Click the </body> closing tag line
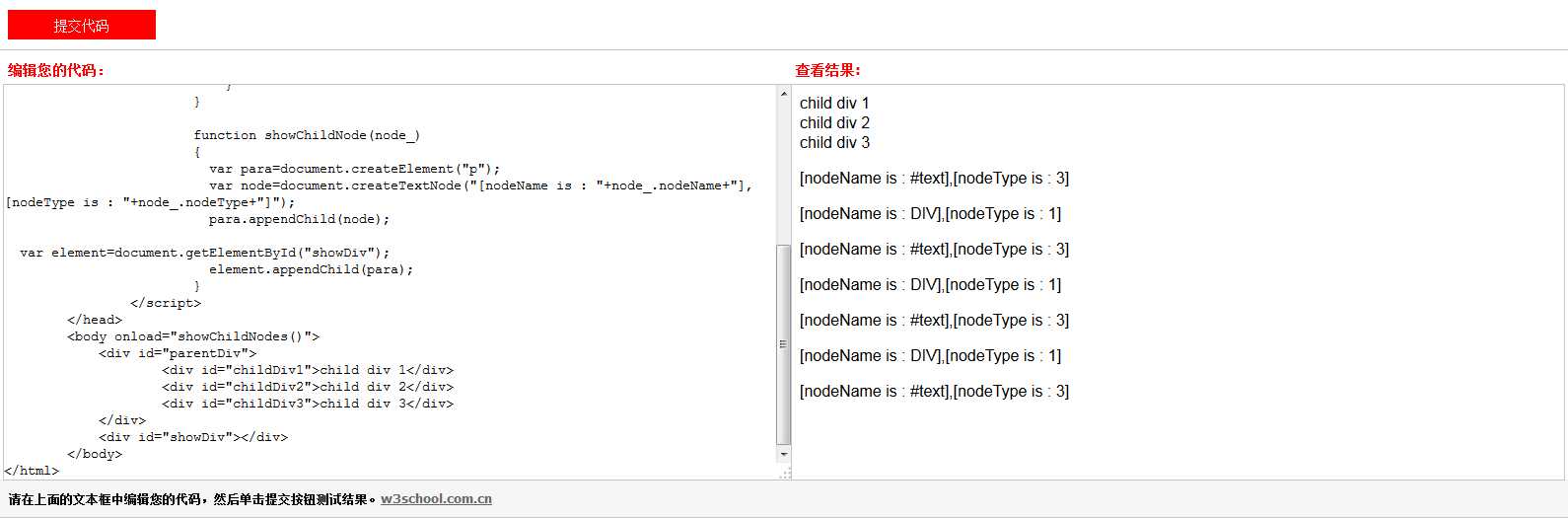1568x518 pixels. (x=95, y=454)
